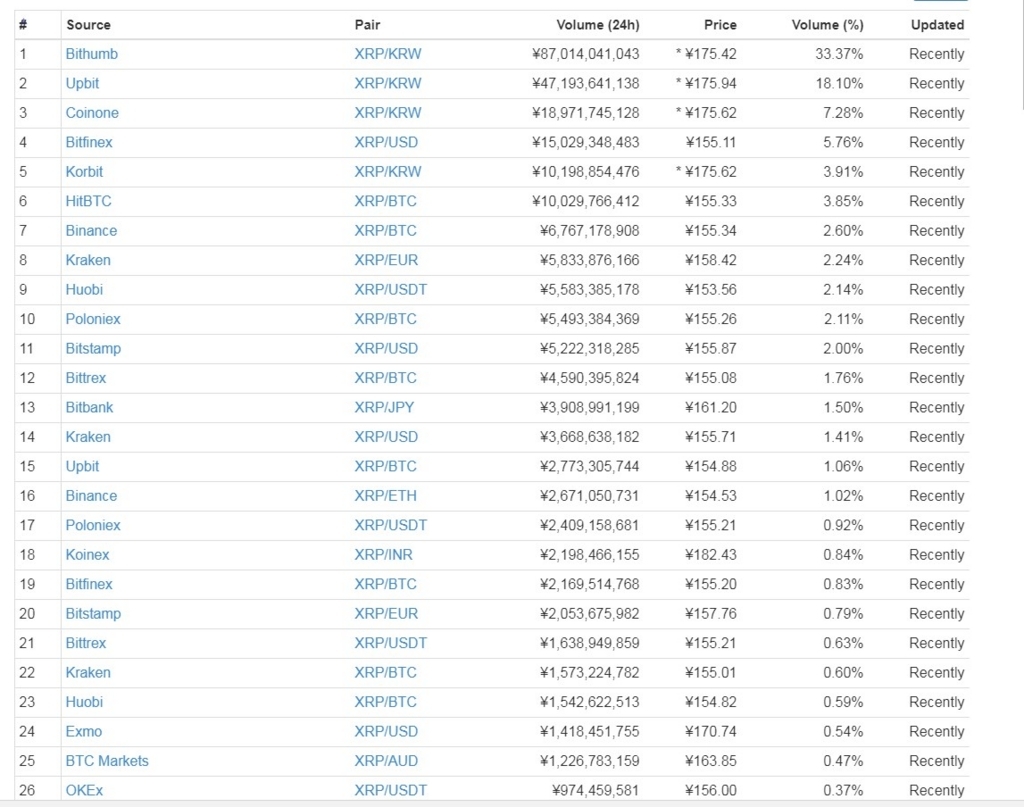Open Poloniex link in row 17
Image resolution: width=1024 pixels, height=807 pixels.
(93, 525)
